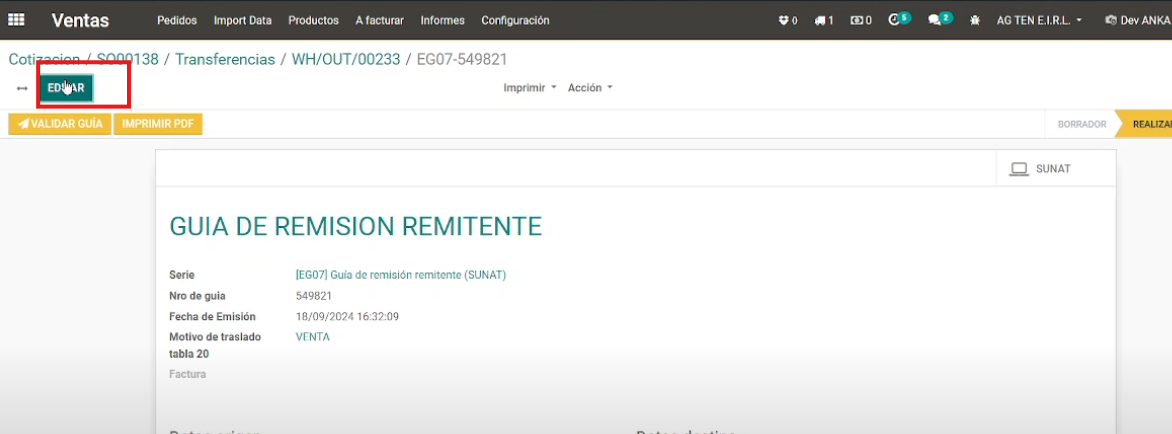
Task: Open the Informes menu
Action: click(442, 21)
